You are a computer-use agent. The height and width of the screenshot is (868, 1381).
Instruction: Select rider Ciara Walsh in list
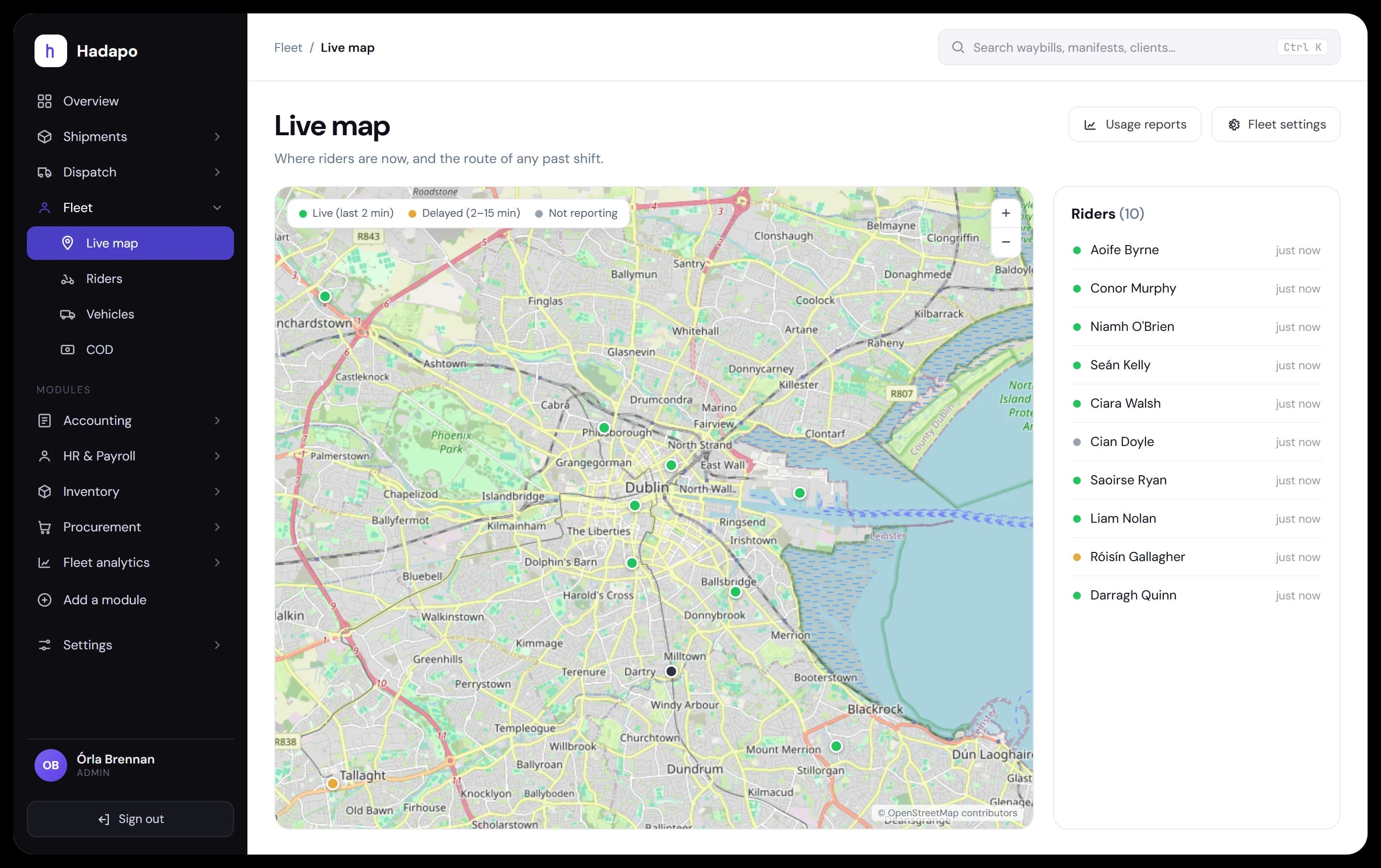(x=1196, y=404)
